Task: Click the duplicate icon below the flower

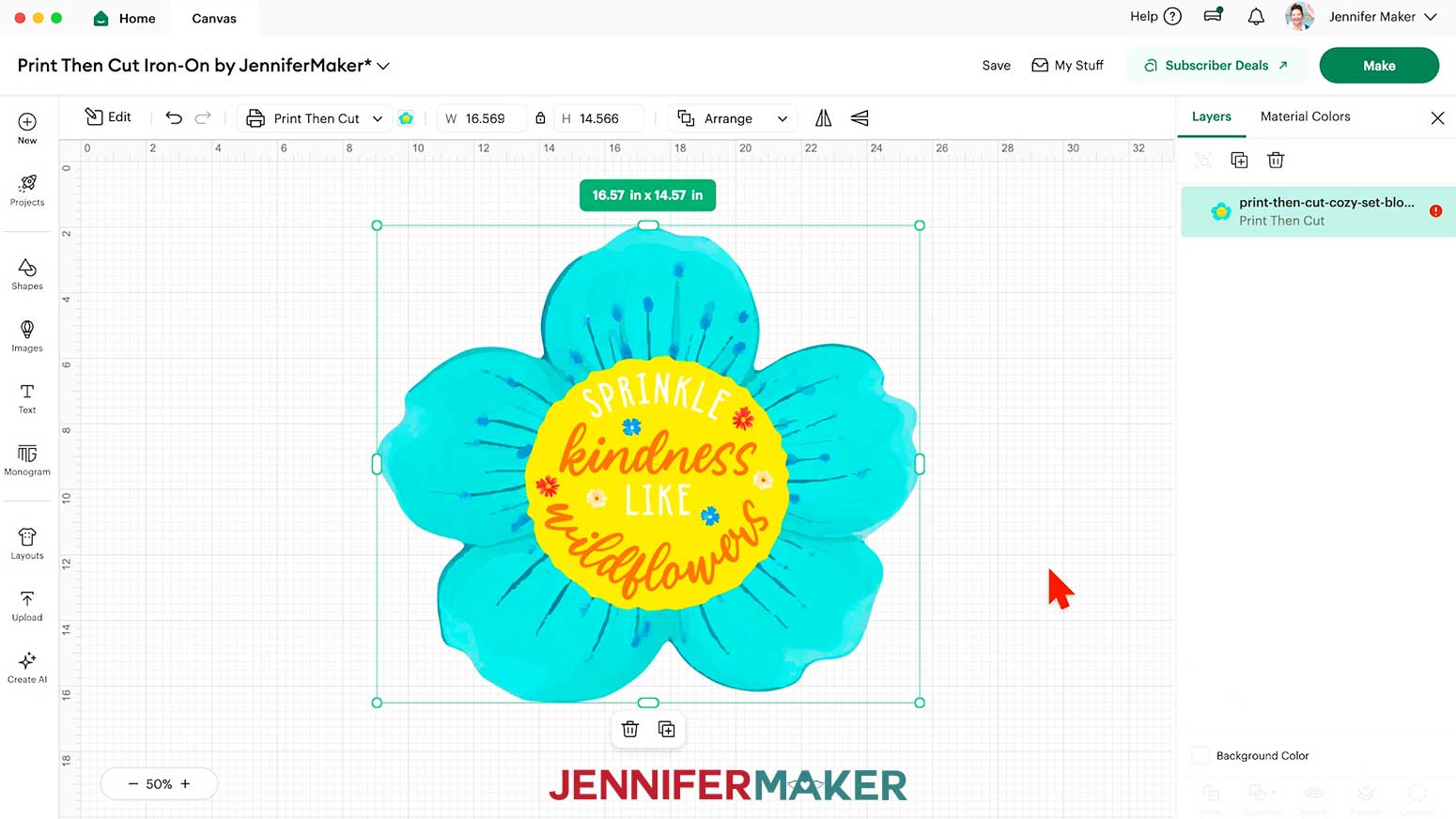Action: (x=667, y=729)
